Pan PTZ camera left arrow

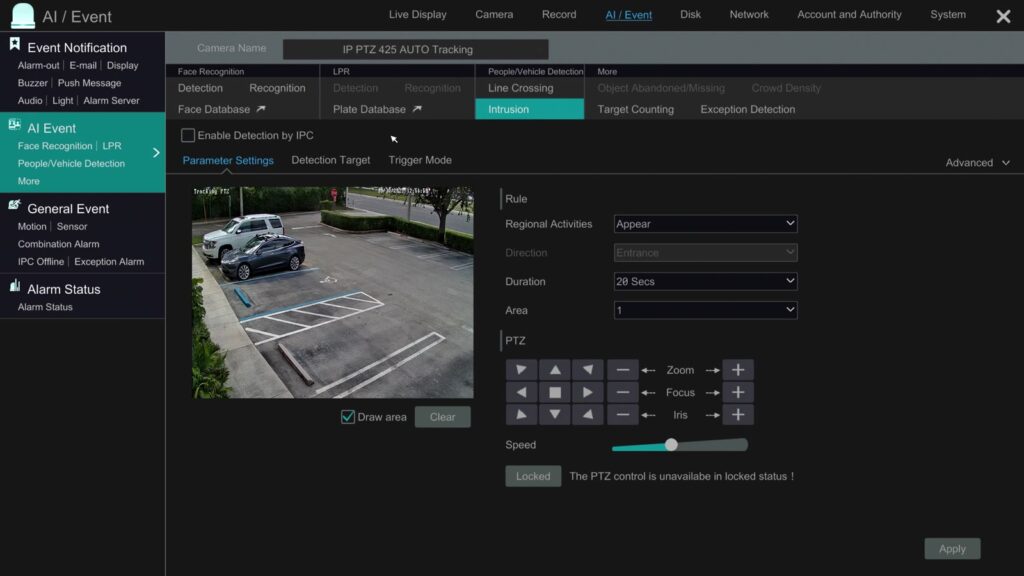521,392
